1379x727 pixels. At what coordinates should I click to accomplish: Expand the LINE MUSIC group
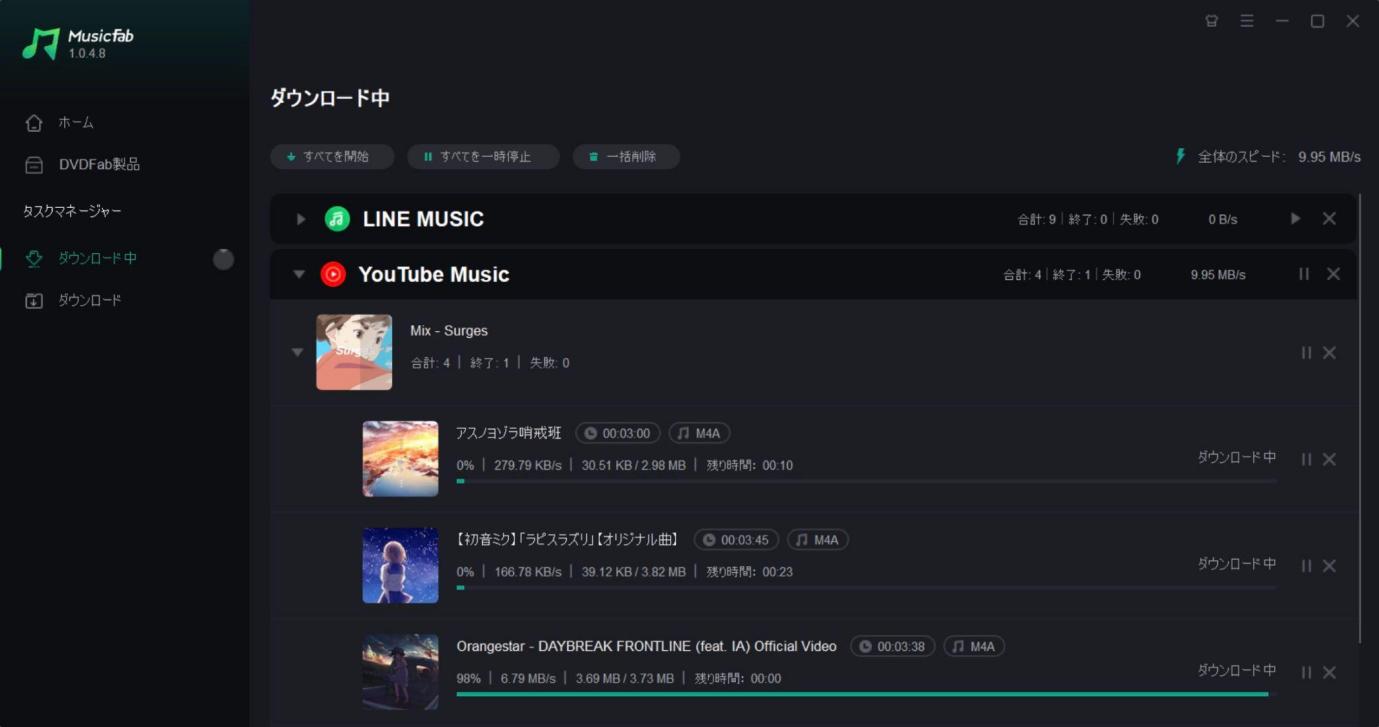[300, 219]
